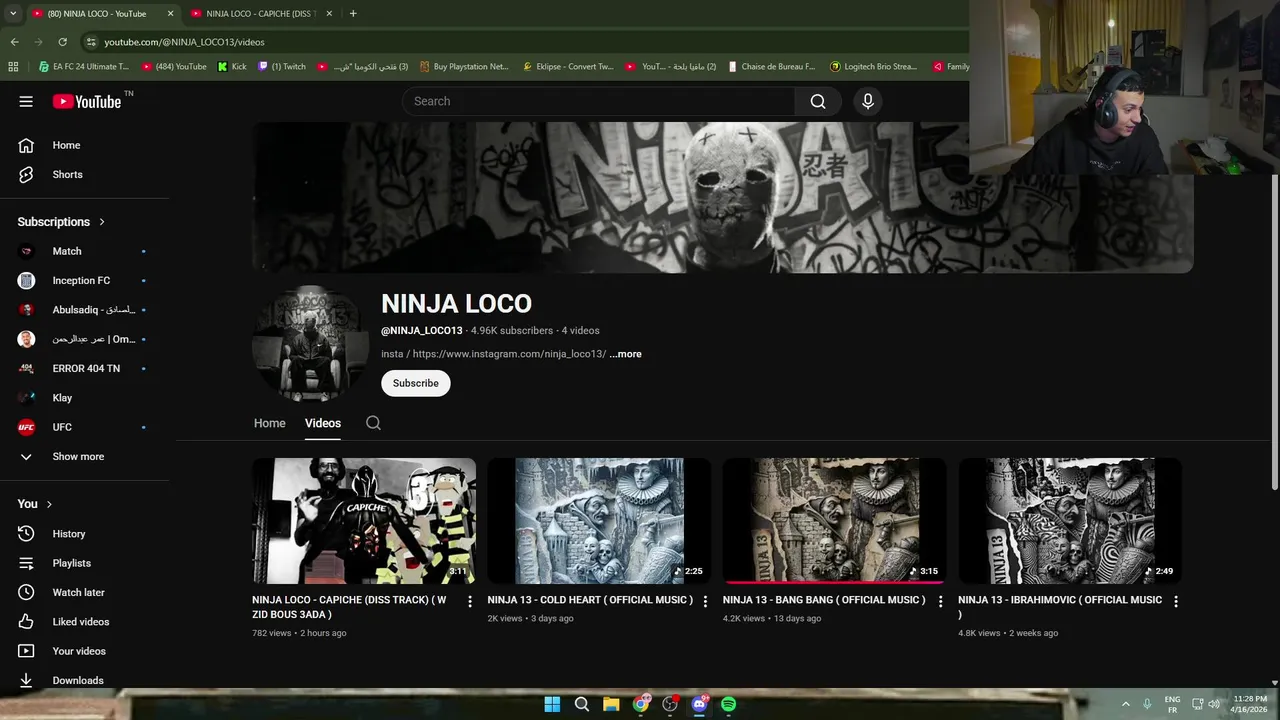
Task: Open the browser tab search dropdown
Action: [x=12, y=13]
